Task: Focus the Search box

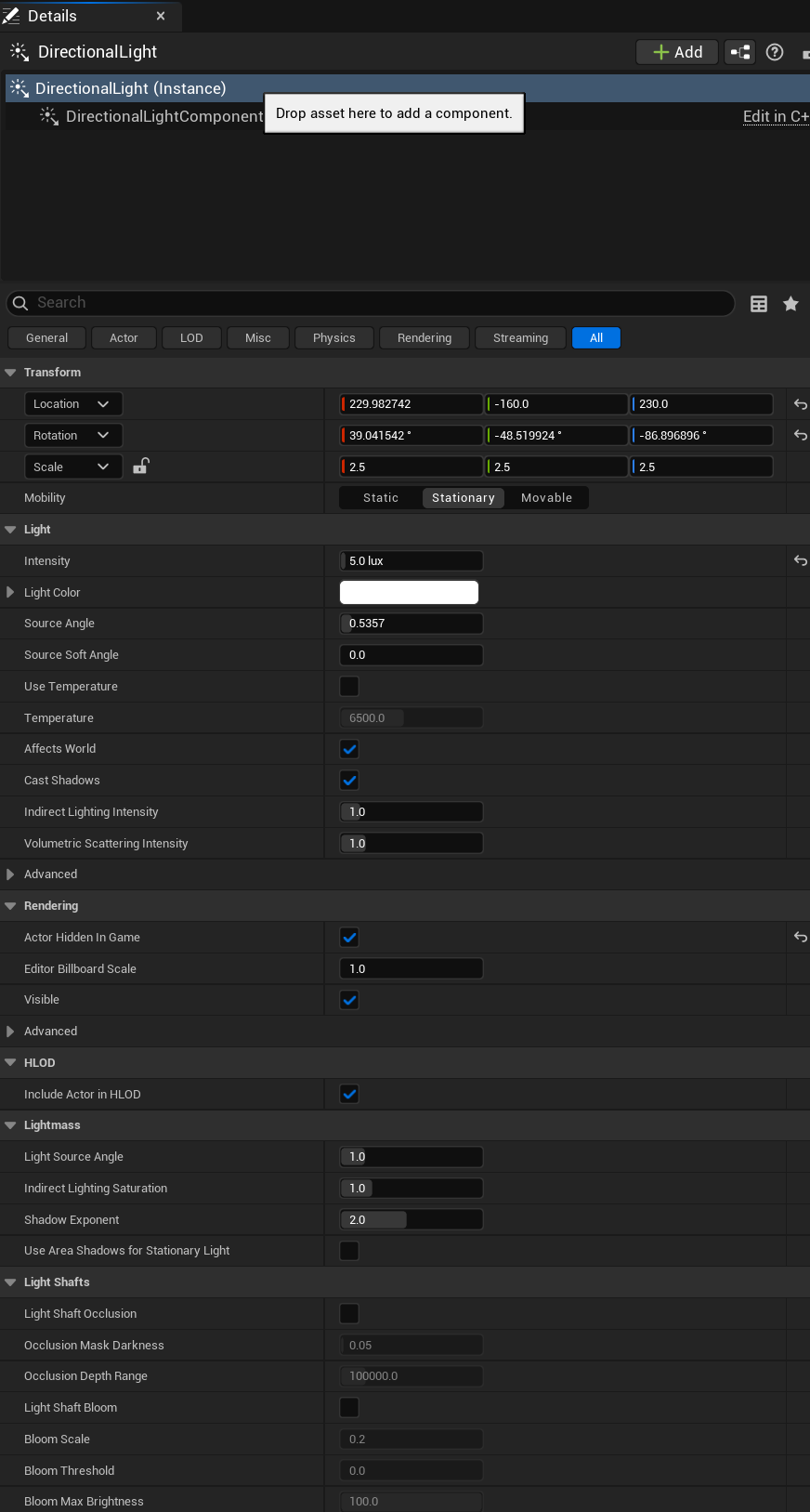Action: pos(371,303)
